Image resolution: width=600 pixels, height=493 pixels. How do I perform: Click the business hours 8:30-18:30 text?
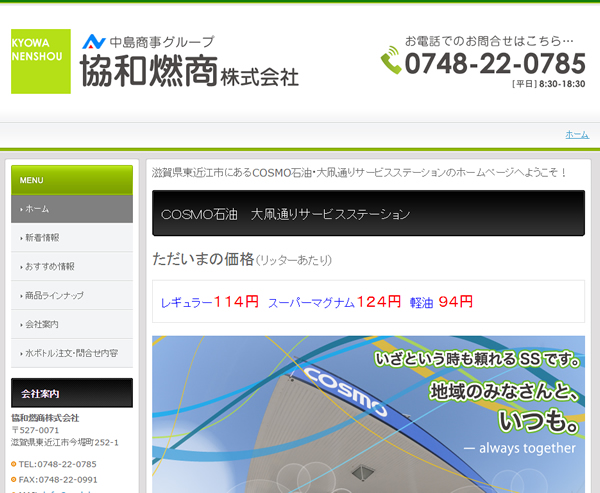point(562,84)
